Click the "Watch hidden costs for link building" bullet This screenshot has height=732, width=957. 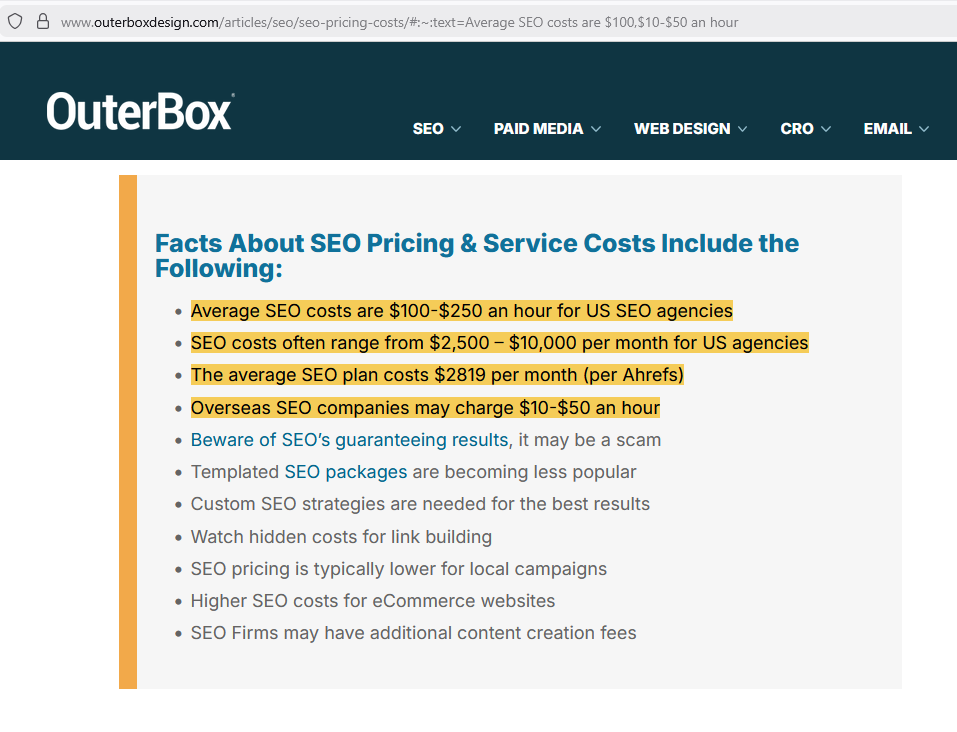(x=341, y=537)
